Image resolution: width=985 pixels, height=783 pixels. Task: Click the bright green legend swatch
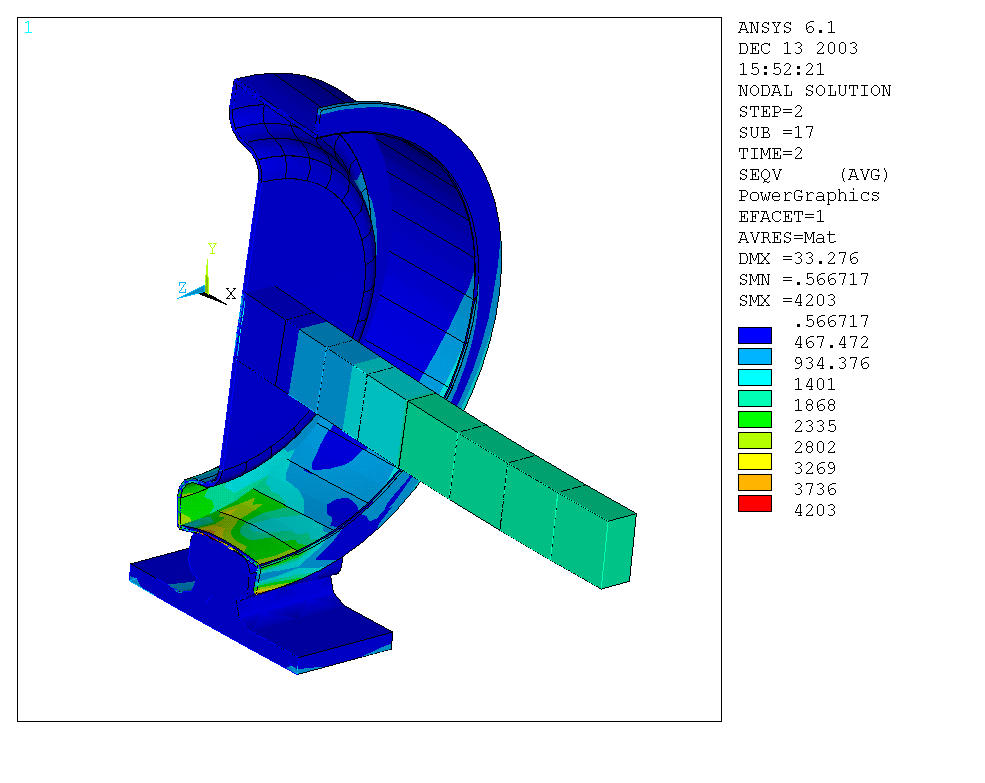pyautogui.click(x=754, y=420)
